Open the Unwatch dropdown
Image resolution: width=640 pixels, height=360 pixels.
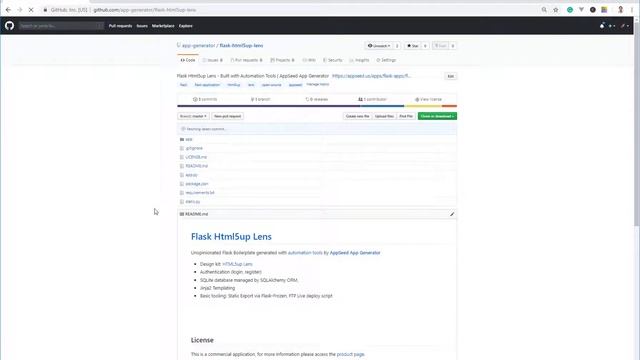click(x=379, y=46)
